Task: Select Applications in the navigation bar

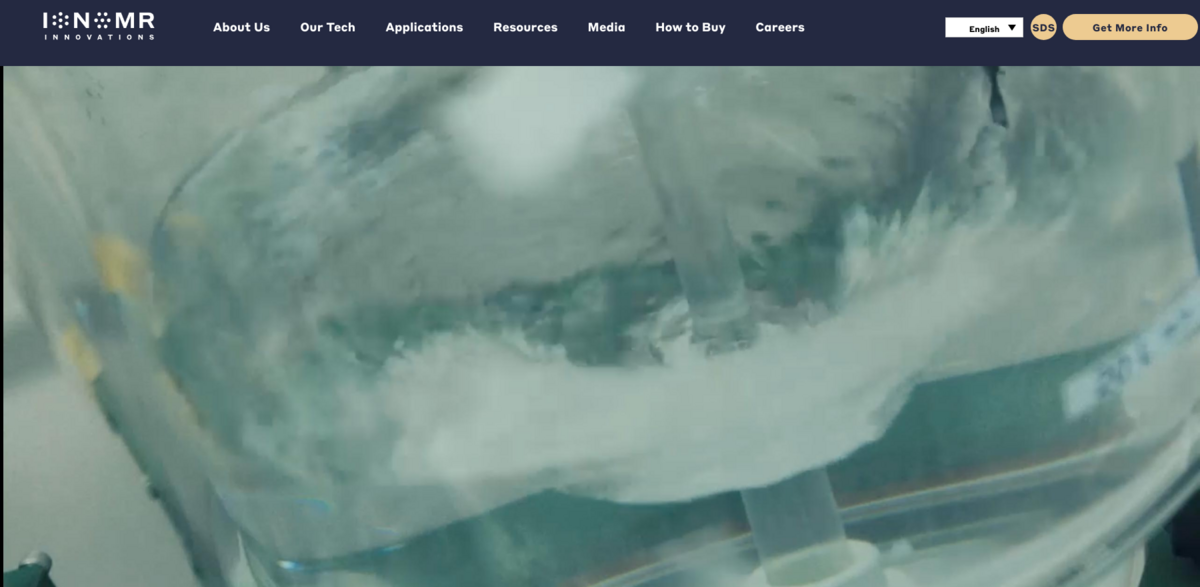Action: tap(424, 27)
